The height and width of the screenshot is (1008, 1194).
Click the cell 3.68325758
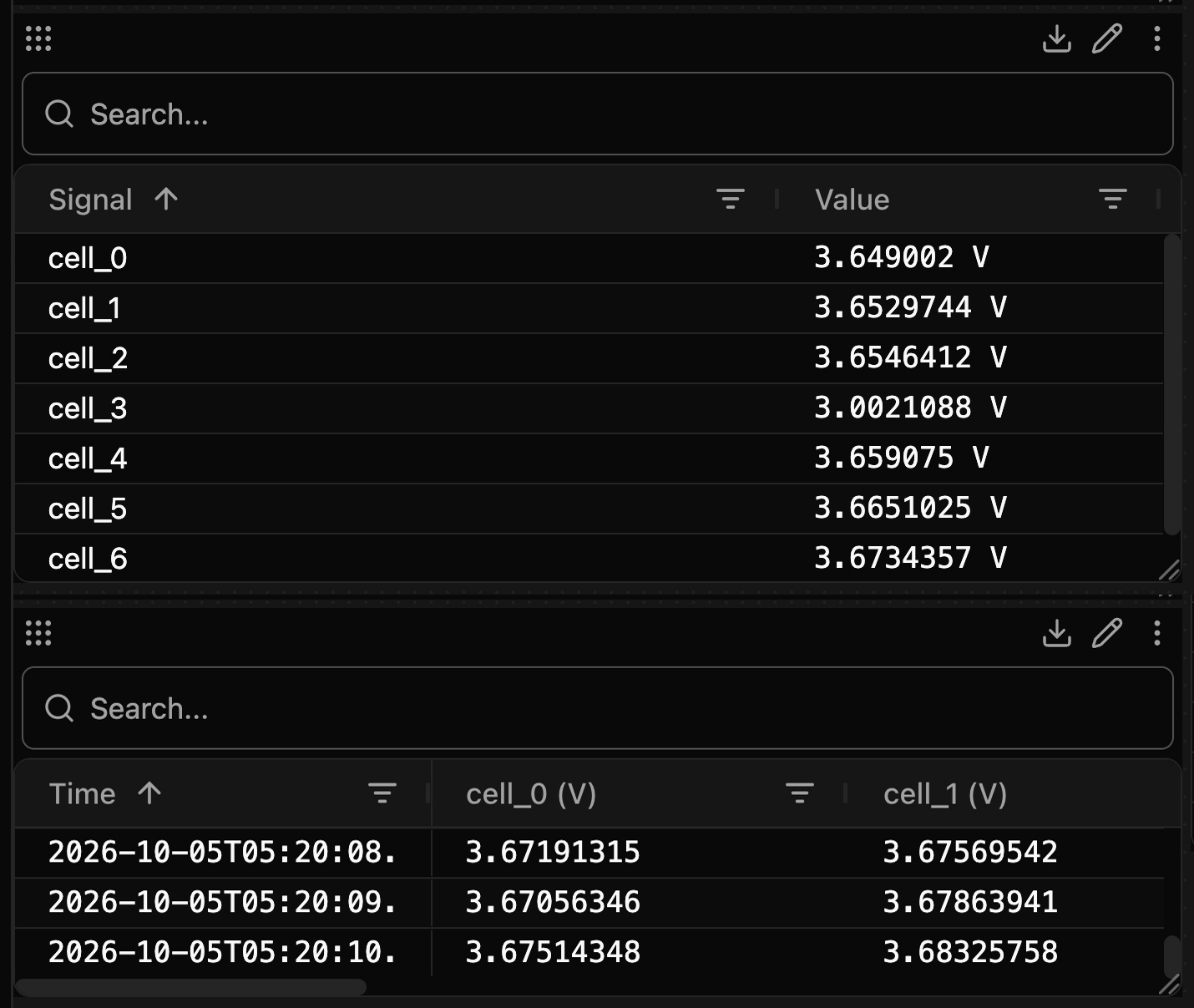(x=970, y=952)
